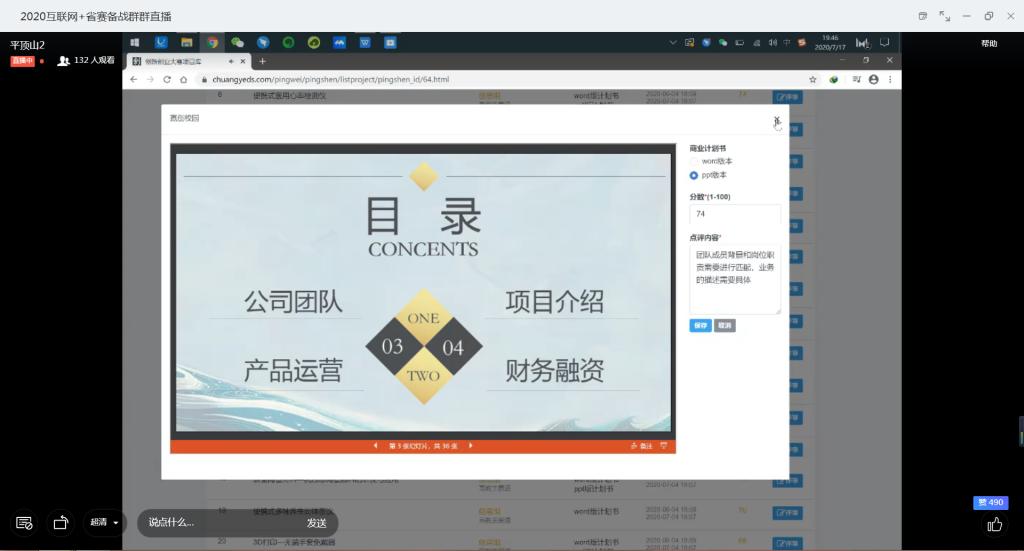Click the 评审 button in the top table row
1024x551 pixels.
point(787,97)
